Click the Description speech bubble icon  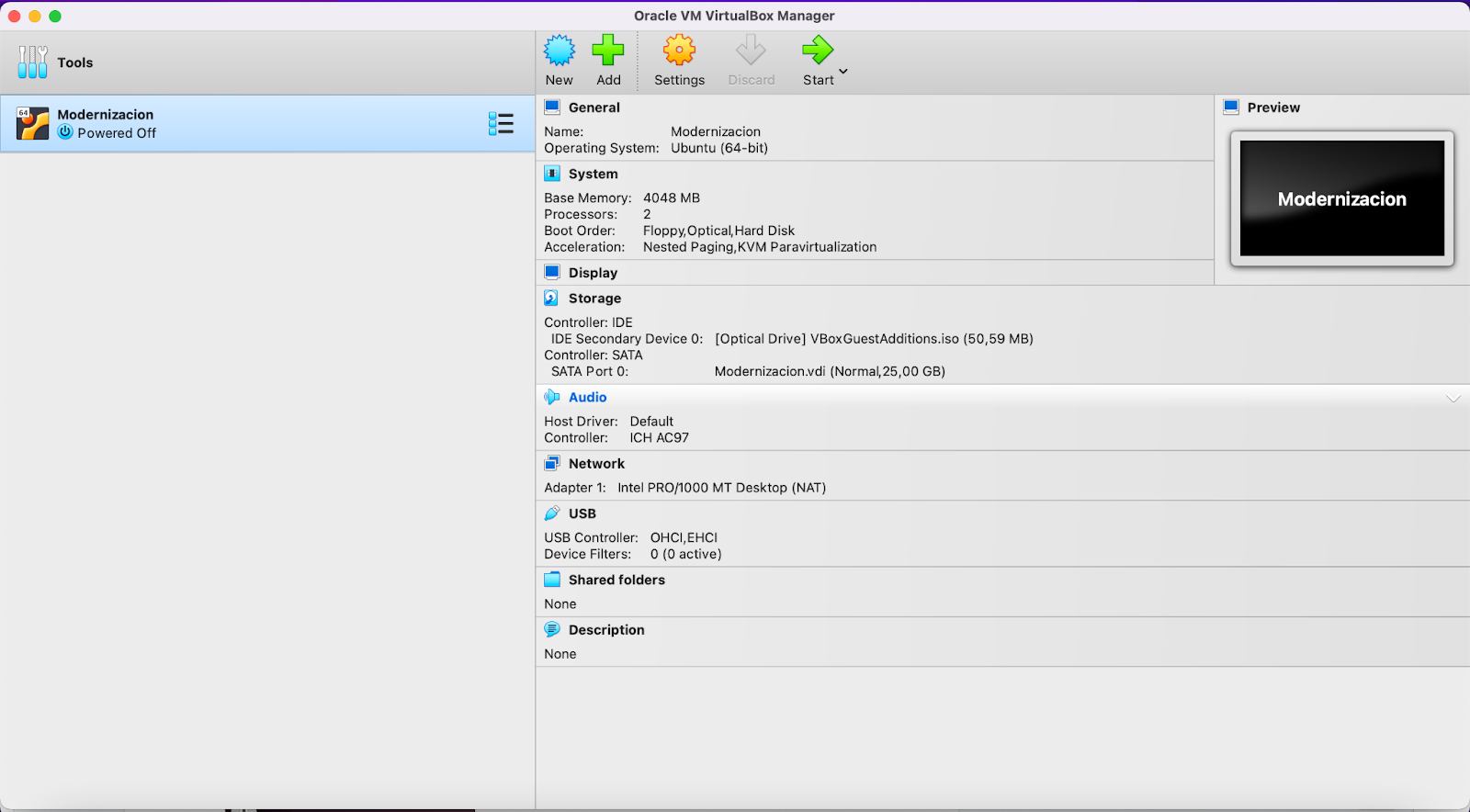coord(552,629)
